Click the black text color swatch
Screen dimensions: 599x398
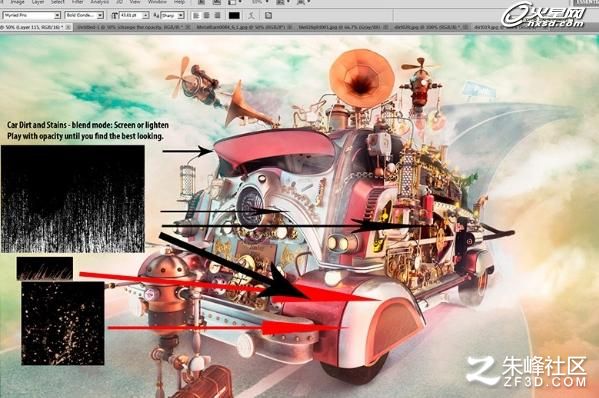tap(234, 16)
